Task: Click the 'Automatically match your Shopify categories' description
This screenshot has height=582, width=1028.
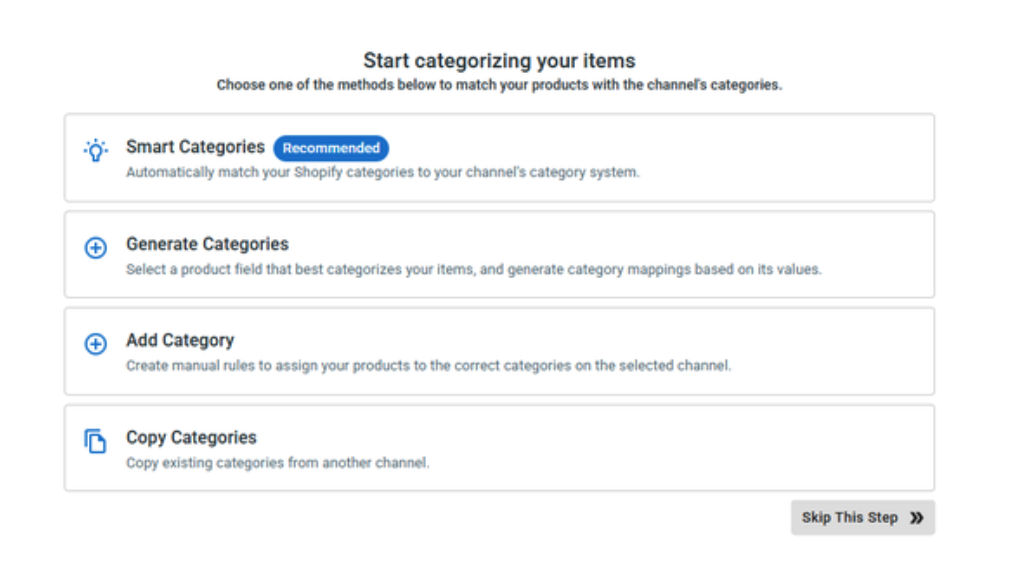Action: pos(382,172)
